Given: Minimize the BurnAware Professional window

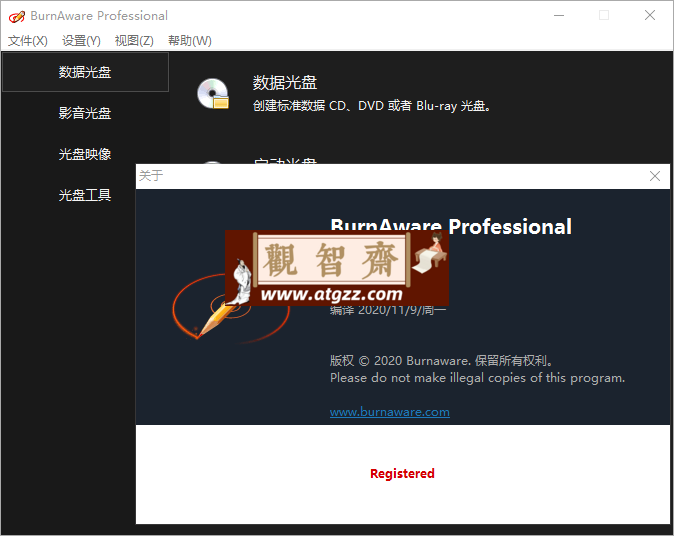Looking at the screenshot, I should click(559, 15).
